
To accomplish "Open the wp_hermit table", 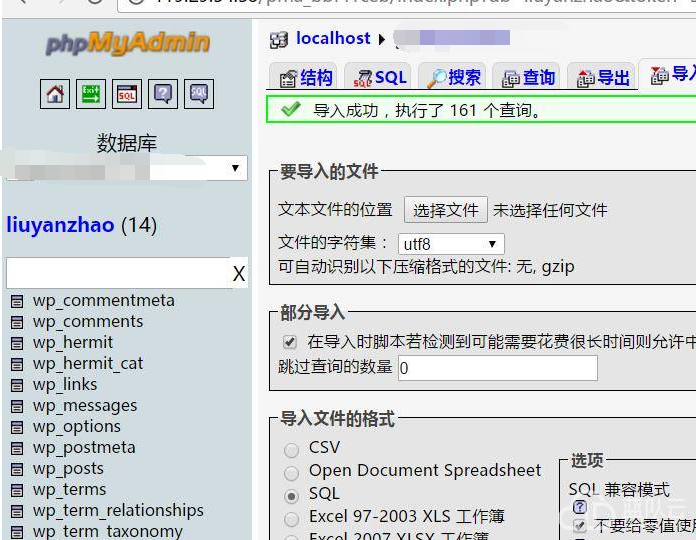I will pos(72,343).
